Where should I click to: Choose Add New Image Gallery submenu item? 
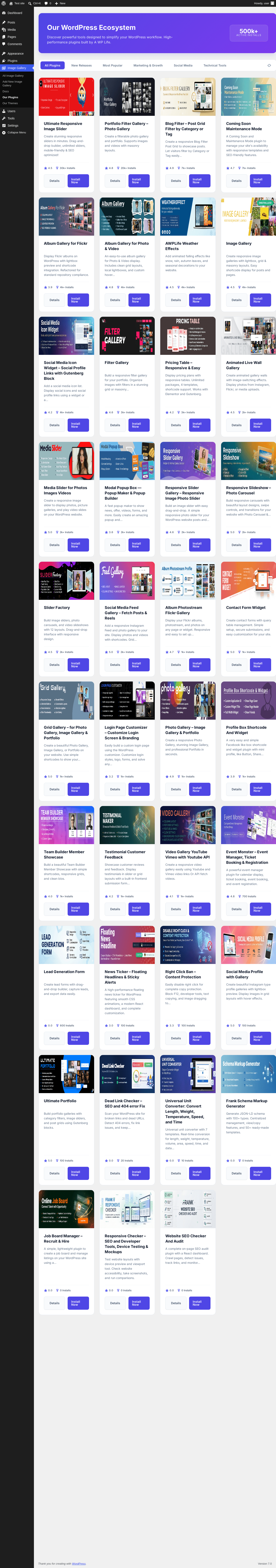pyautogui.click(x=12, y=83)
